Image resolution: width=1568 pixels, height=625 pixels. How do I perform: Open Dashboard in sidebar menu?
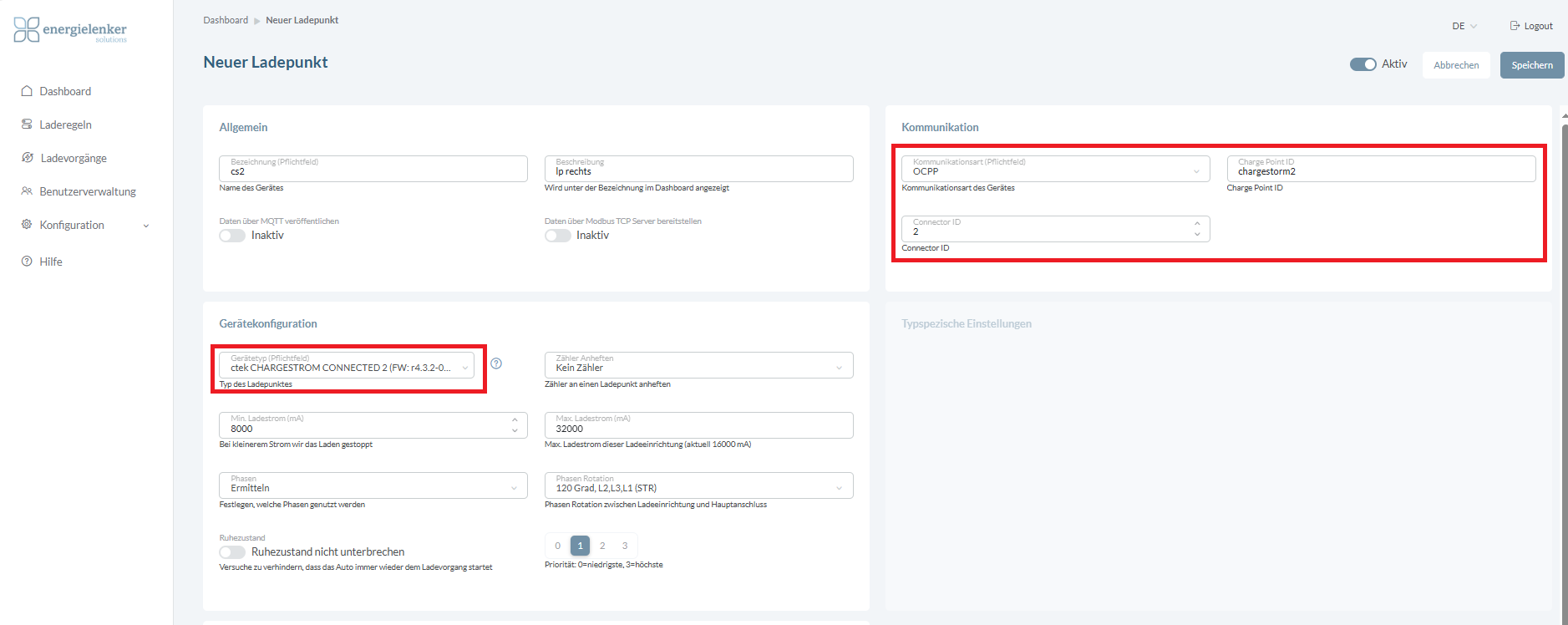point(65,91)
